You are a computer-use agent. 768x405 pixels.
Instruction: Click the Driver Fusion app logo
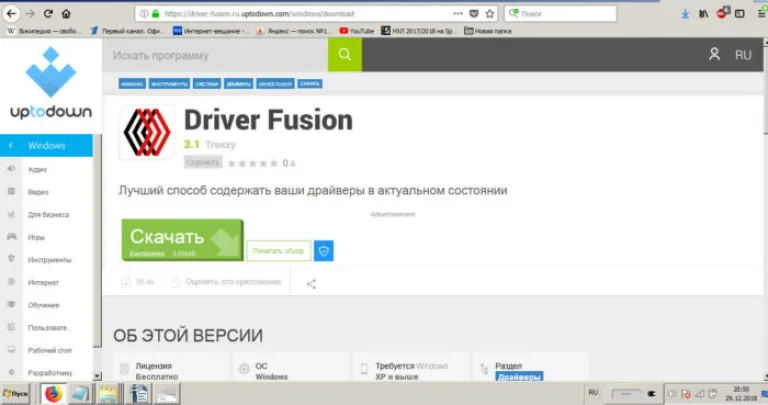[x=146, y=132]
